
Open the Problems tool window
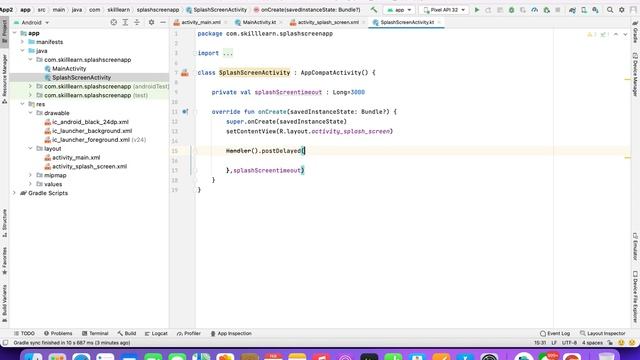[x=58, y=333]
